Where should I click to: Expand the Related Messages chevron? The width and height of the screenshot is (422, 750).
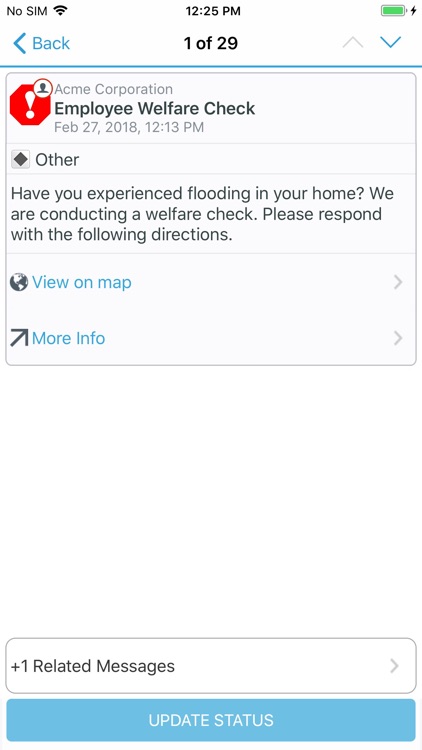[x=394, y=666]
